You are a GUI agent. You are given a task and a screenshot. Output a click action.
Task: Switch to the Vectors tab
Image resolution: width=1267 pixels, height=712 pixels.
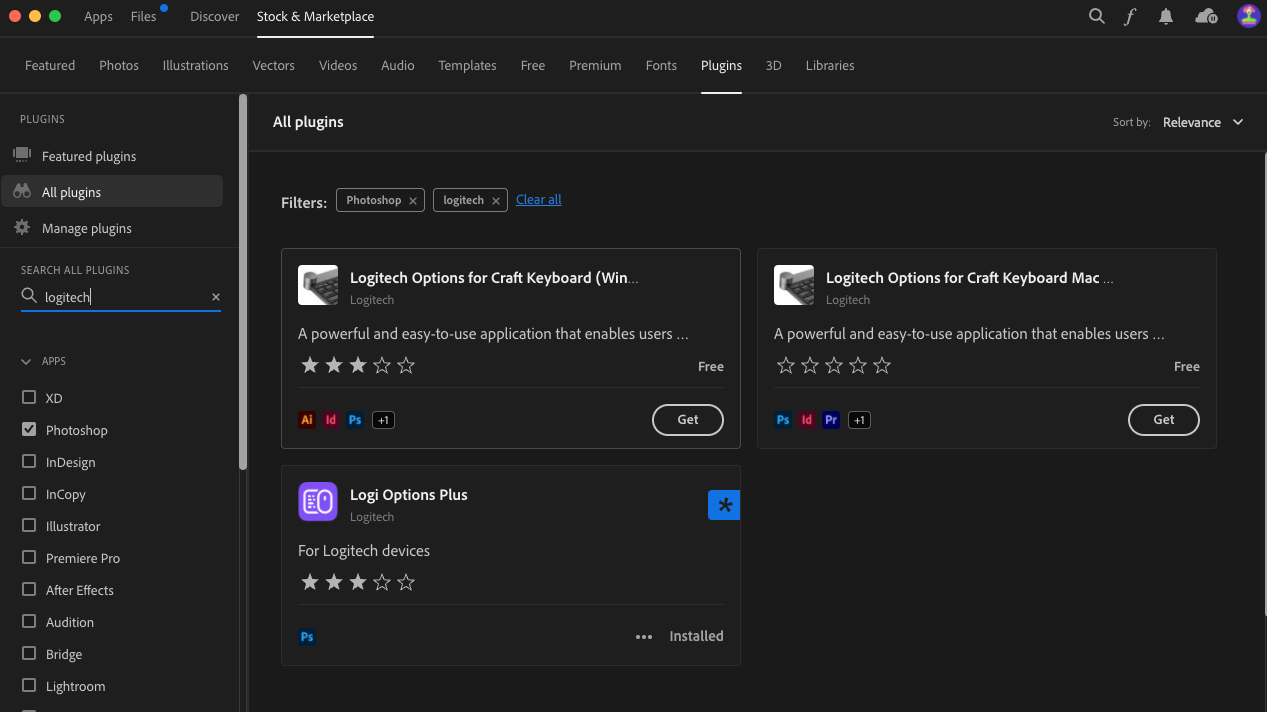pyautogui.click(x=273, y=65)
